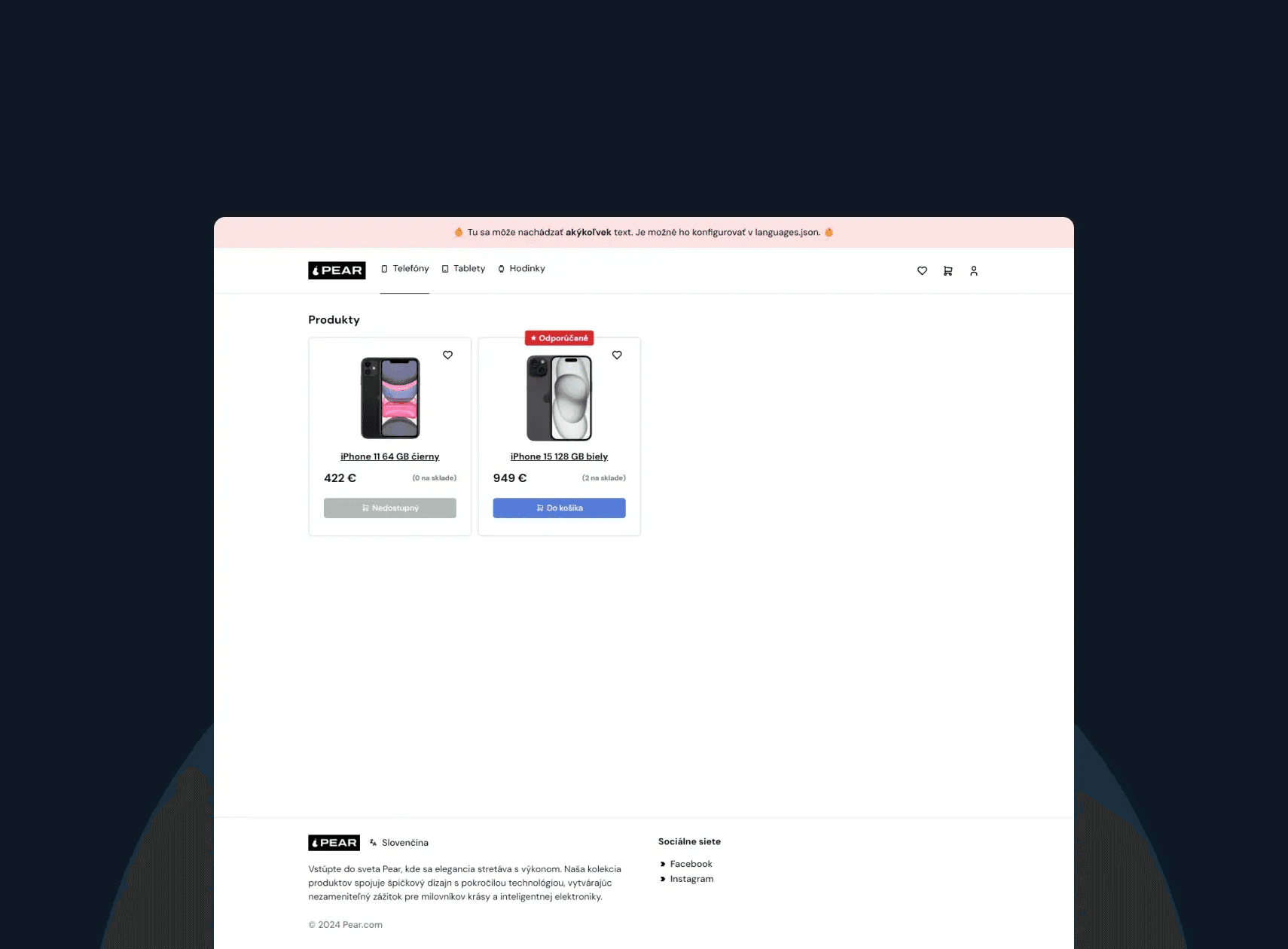Add iPhone 15 with Do košíka button
Image resolution: width=1288 pixels, height=949 pixels.
(559, 508)
